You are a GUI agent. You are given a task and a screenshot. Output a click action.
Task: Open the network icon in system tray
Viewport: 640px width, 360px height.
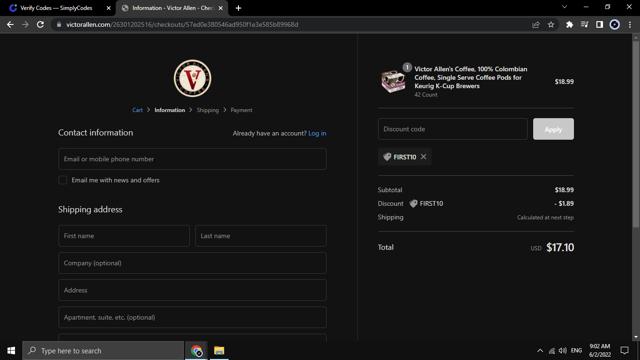pyautogui.click(x=552, y=351)
